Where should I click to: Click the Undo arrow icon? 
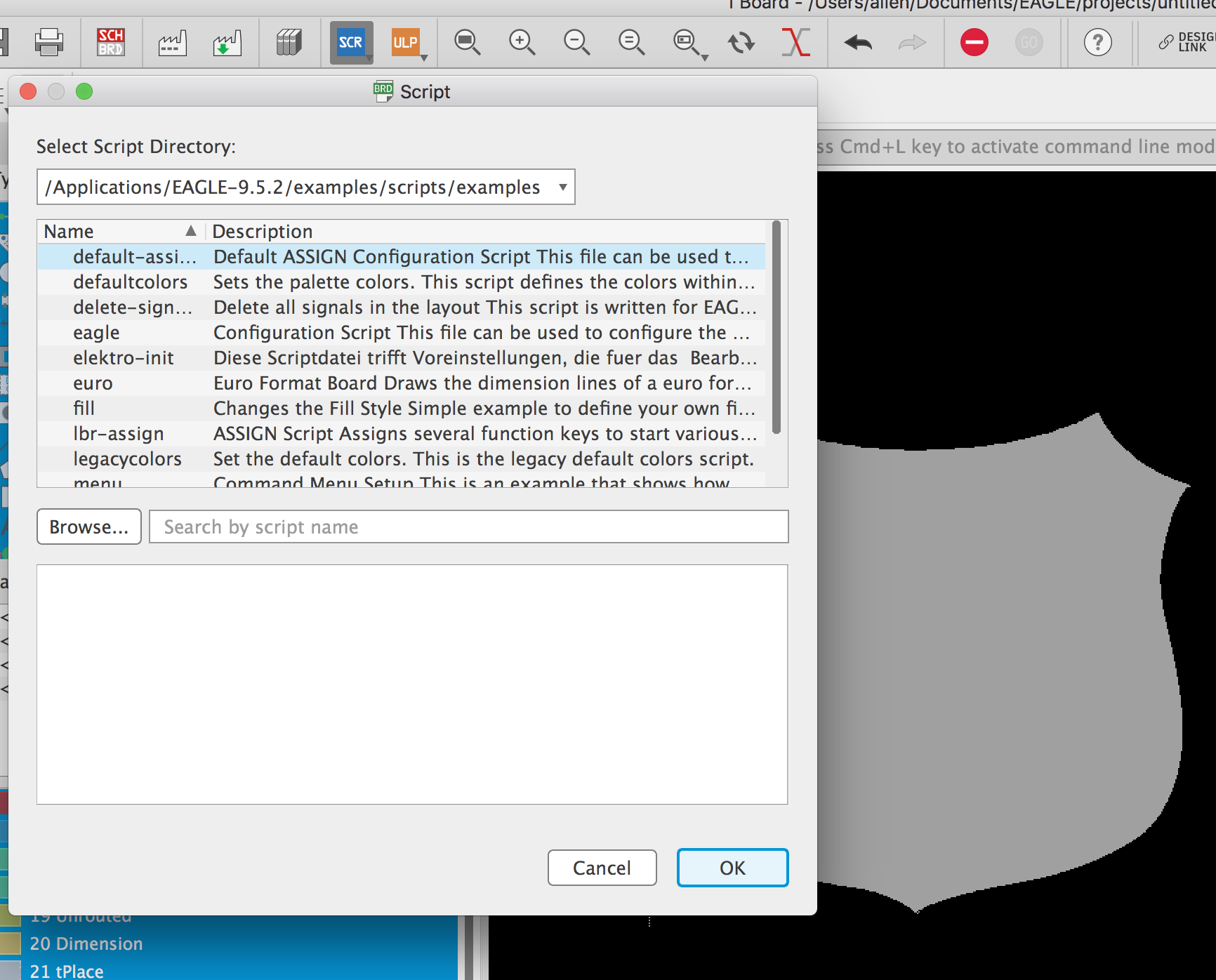[x=858, y=42]
